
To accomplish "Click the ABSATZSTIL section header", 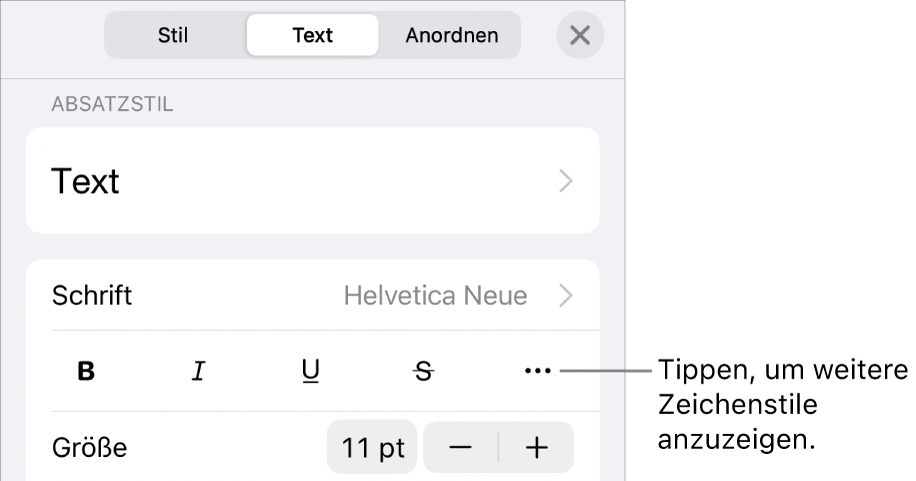I will 111,105.
